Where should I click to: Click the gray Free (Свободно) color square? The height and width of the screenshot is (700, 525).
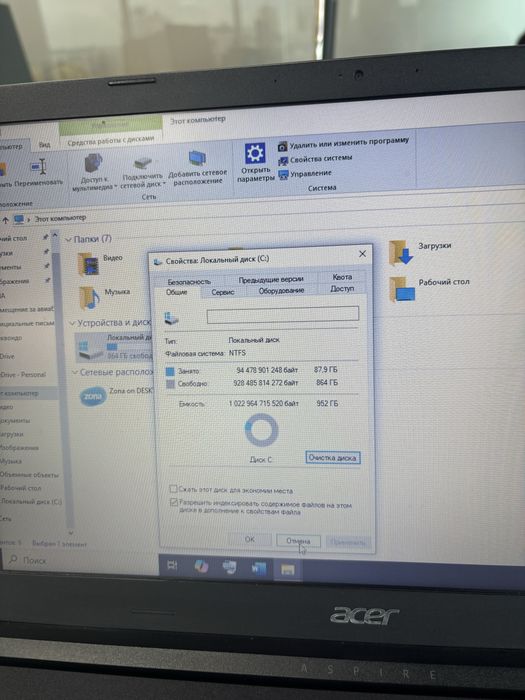170,384
